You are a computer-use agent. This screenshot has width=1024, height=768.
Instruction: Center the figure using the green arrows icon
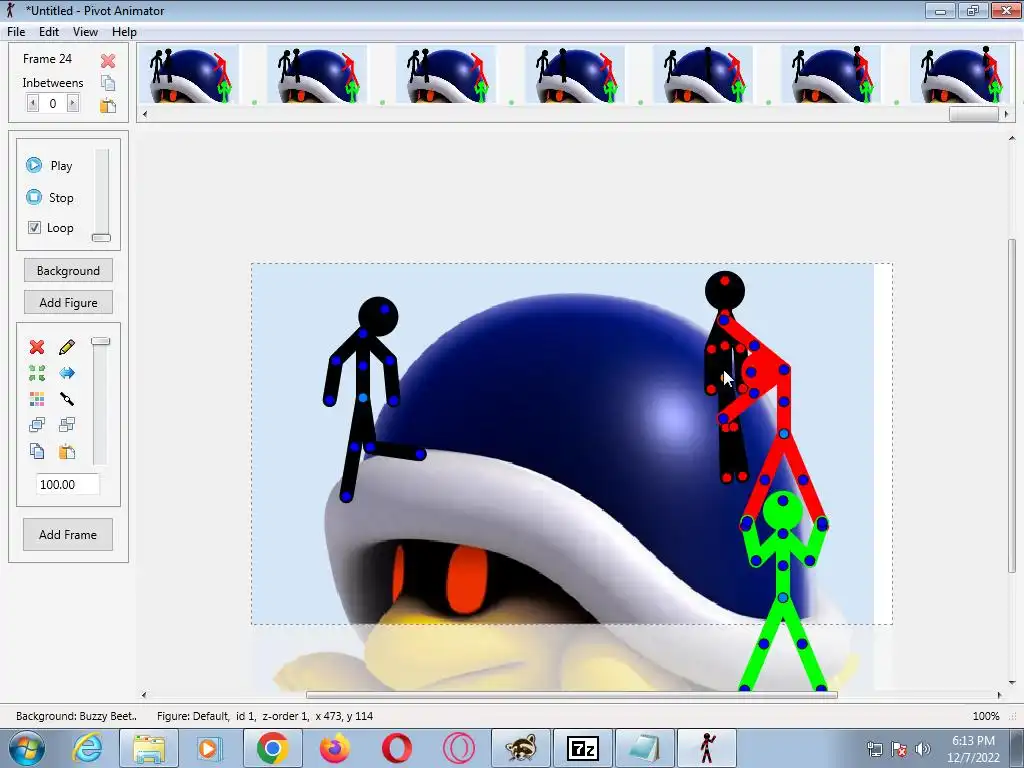tap(37, 373)
